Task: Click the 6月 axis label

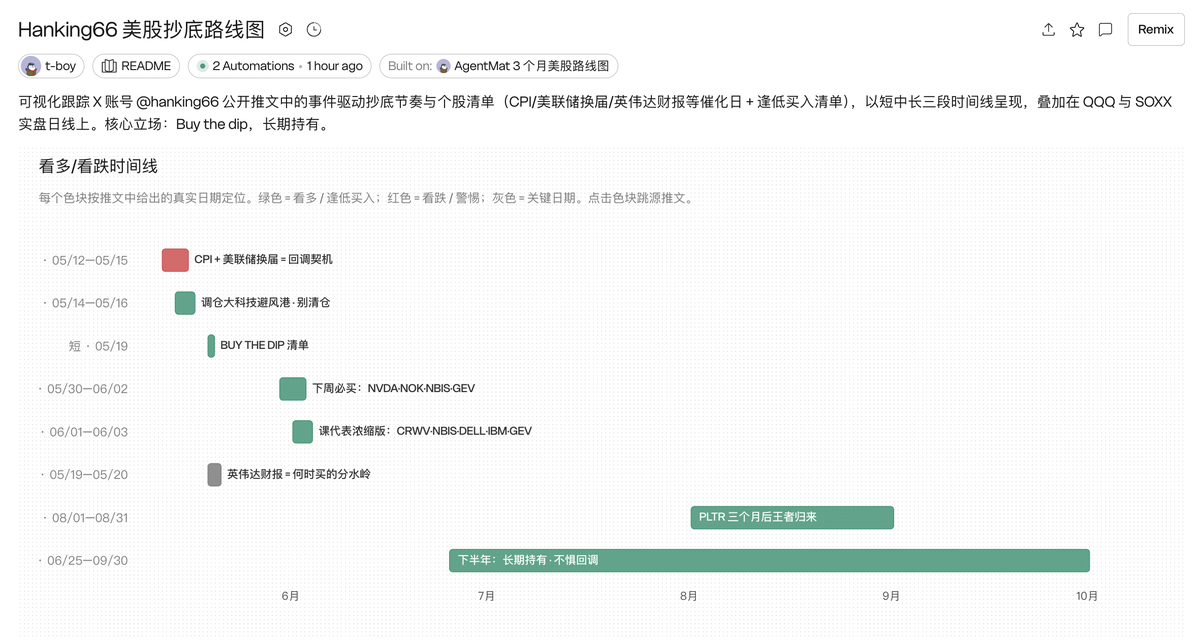Action: (x=290, y=596)
